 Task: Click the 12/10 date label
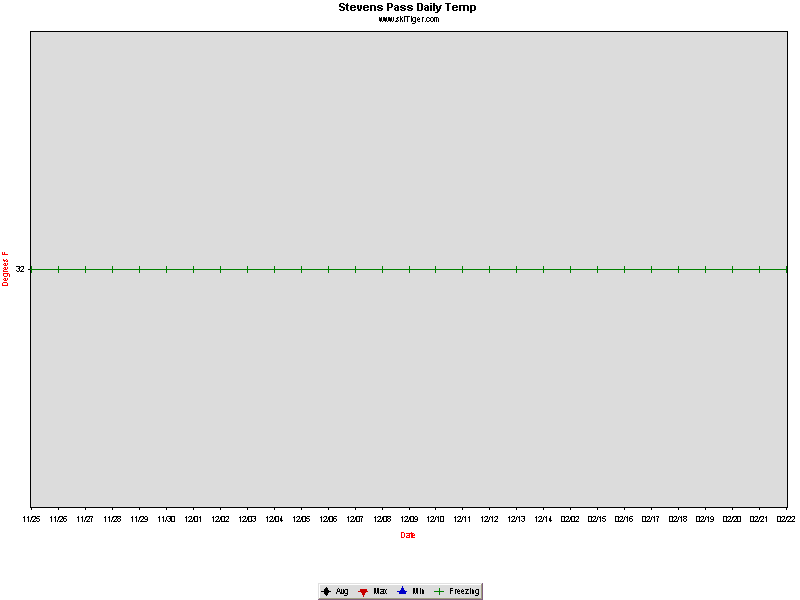pos(435,519)
